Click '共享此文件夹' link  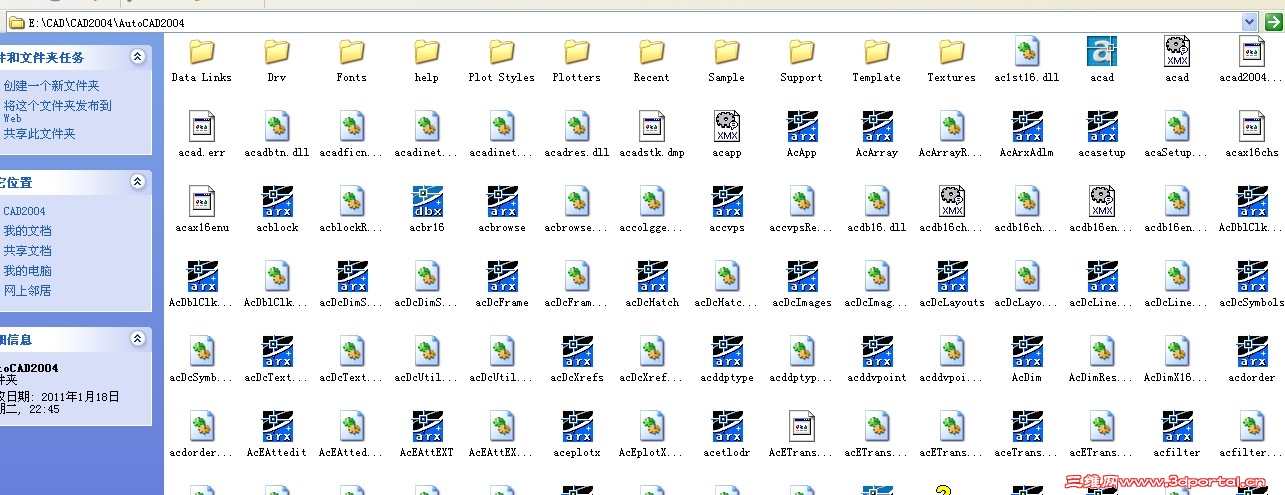pyautogui.click(x=39, y=133)
